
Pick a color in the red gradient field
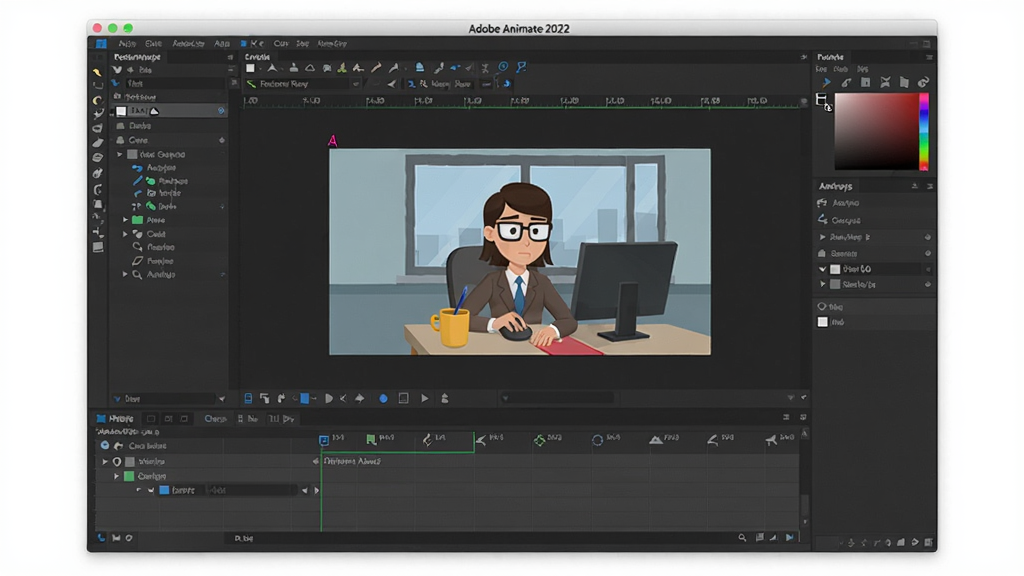coord(876,132)
